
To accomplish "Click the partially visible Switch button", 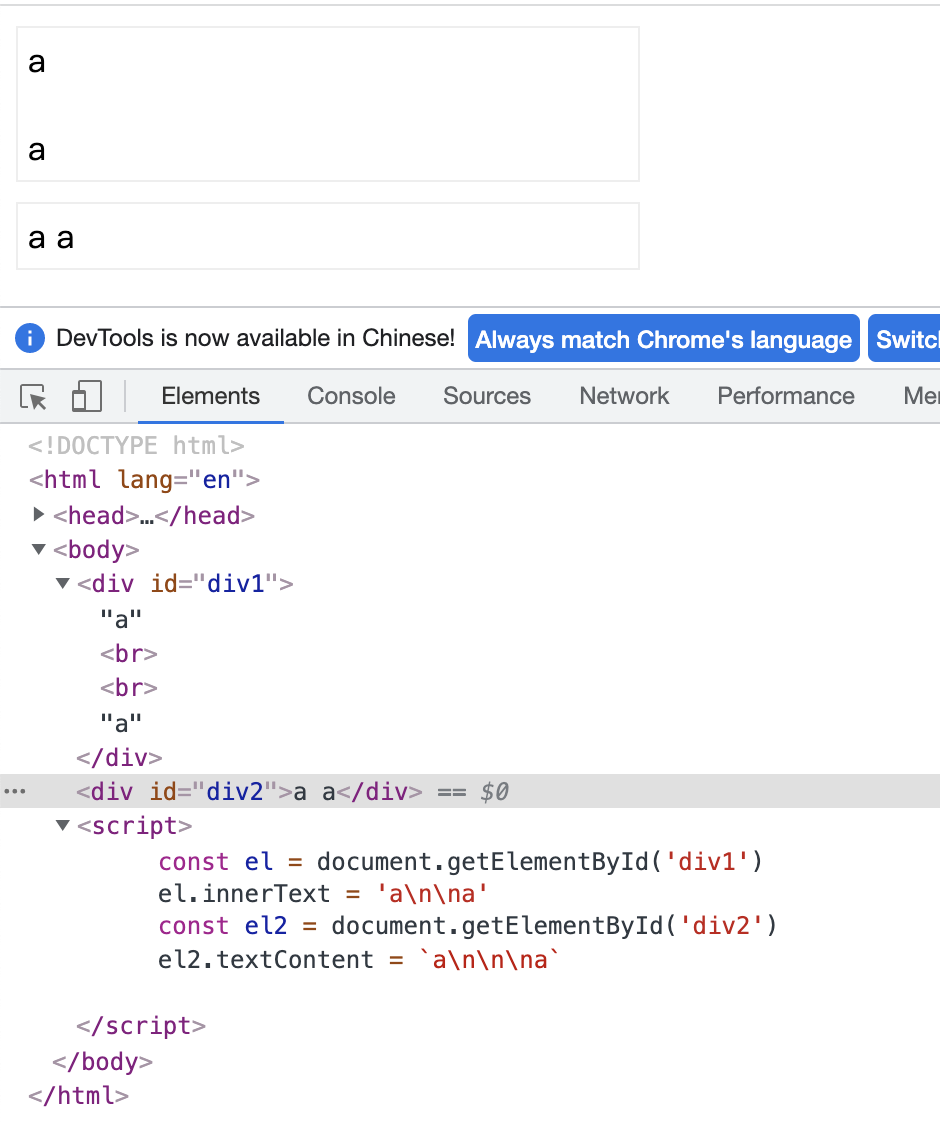I will pyautogui.click(x=905, y=338).
